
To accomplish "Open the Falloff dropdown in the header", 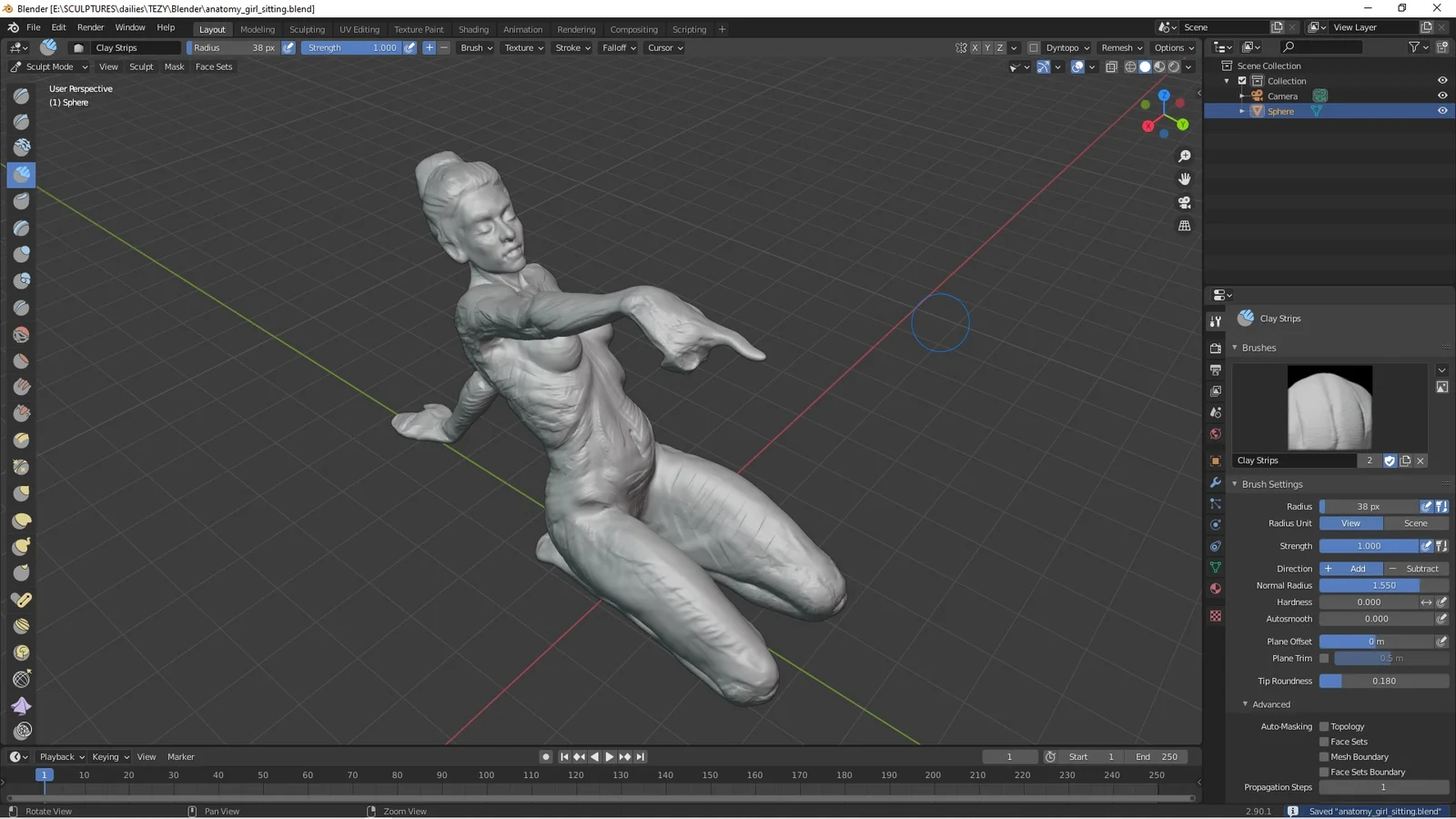I will tap(618, 47).
